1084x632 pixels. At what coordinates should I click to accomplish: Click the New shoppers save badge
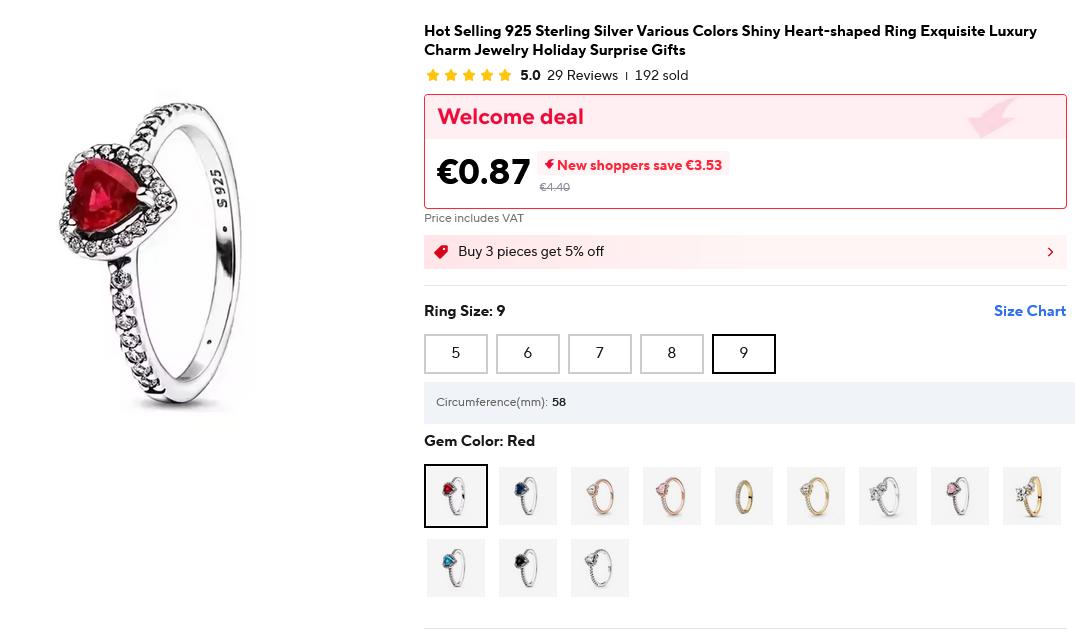(x=634, y=165)
